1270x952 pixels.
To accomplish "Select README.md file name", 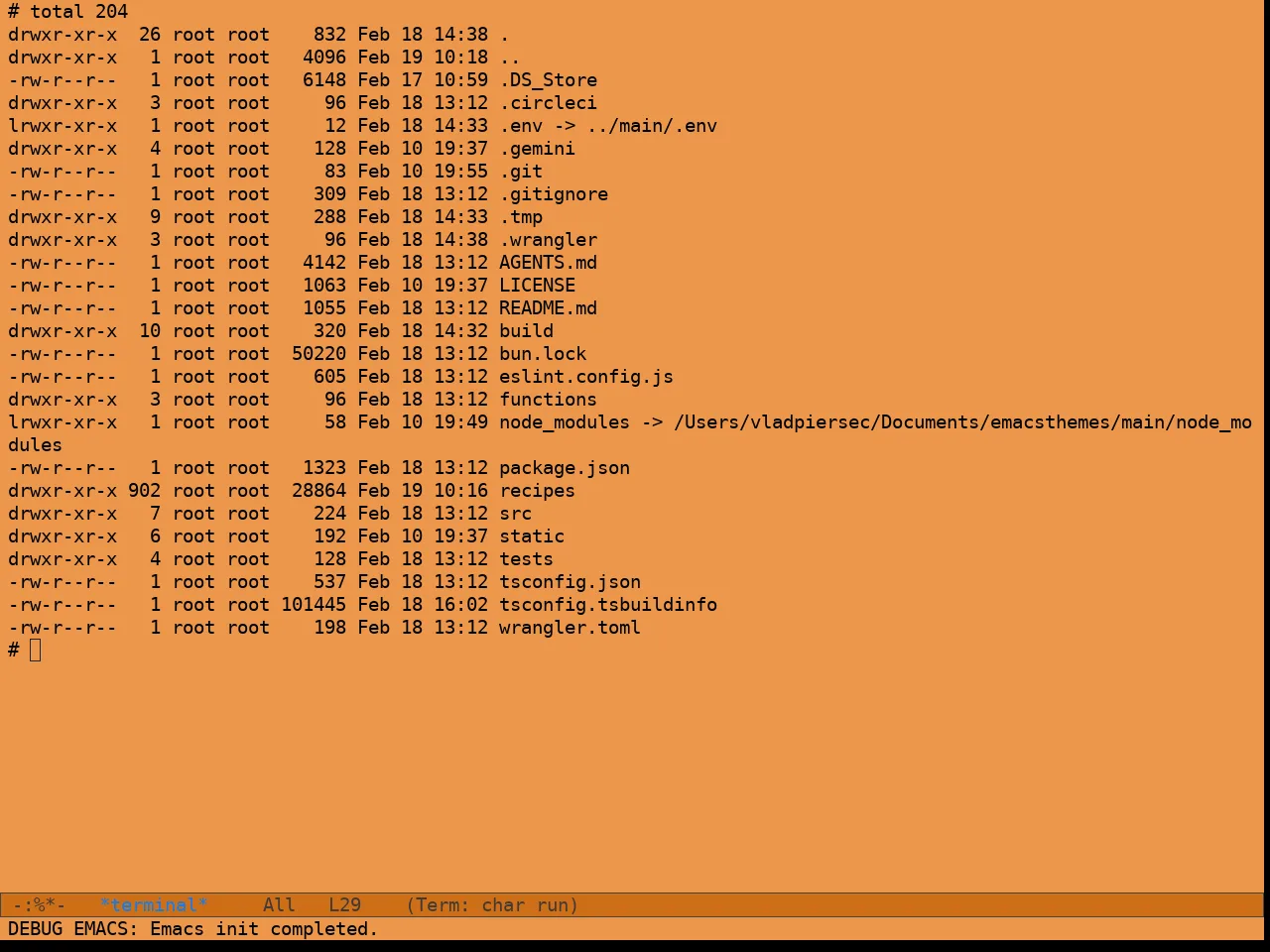I will click(x=549, y=308).
